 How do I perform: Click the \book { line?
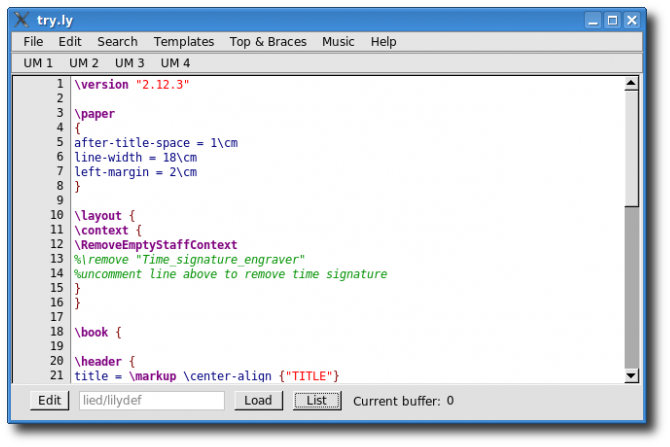[98, 332]
